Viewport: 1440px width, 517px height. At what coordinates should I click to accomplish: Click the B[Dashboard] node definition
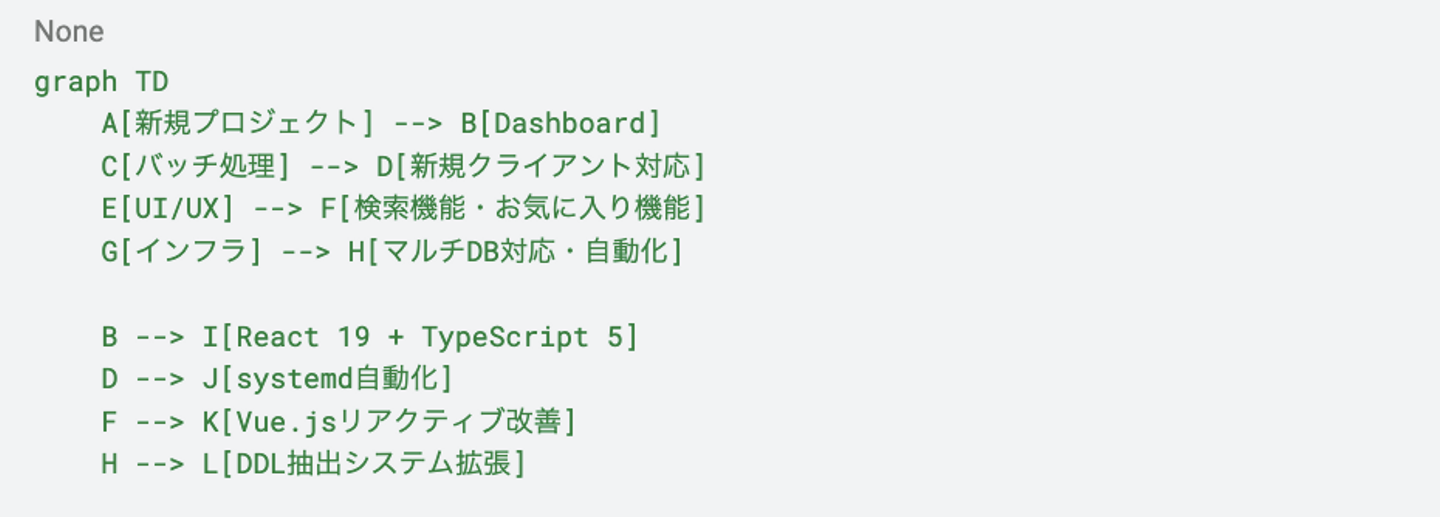tap(560, 123)
